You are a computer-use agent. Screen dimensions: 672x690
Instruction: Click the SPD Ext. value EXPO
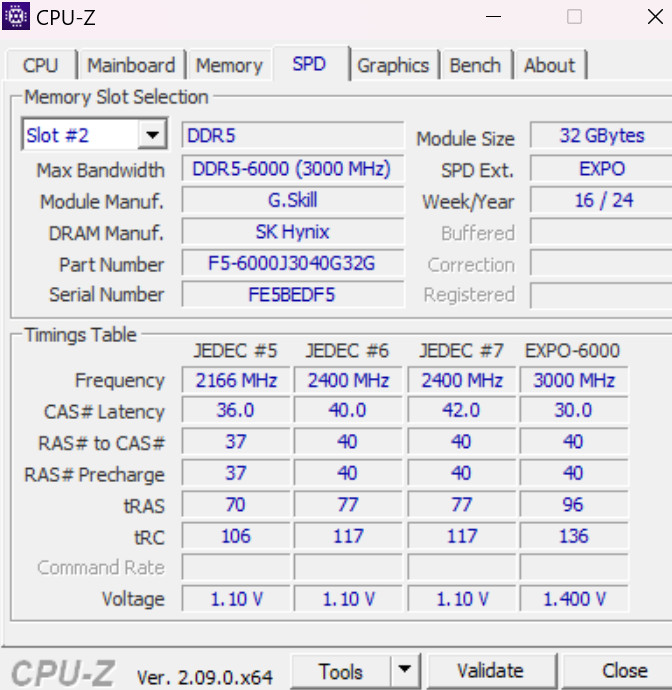[601, 169]
